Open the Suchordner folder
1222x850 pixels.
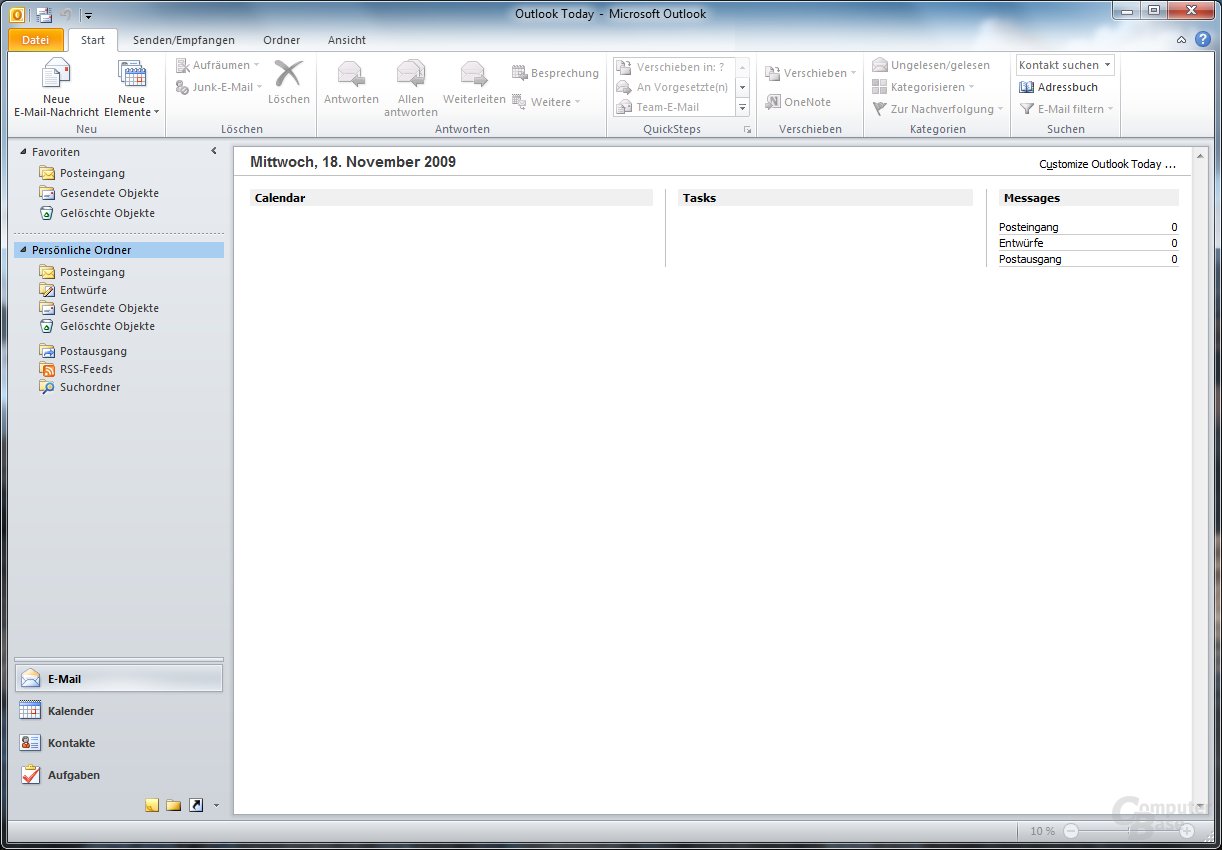point(90,387)
